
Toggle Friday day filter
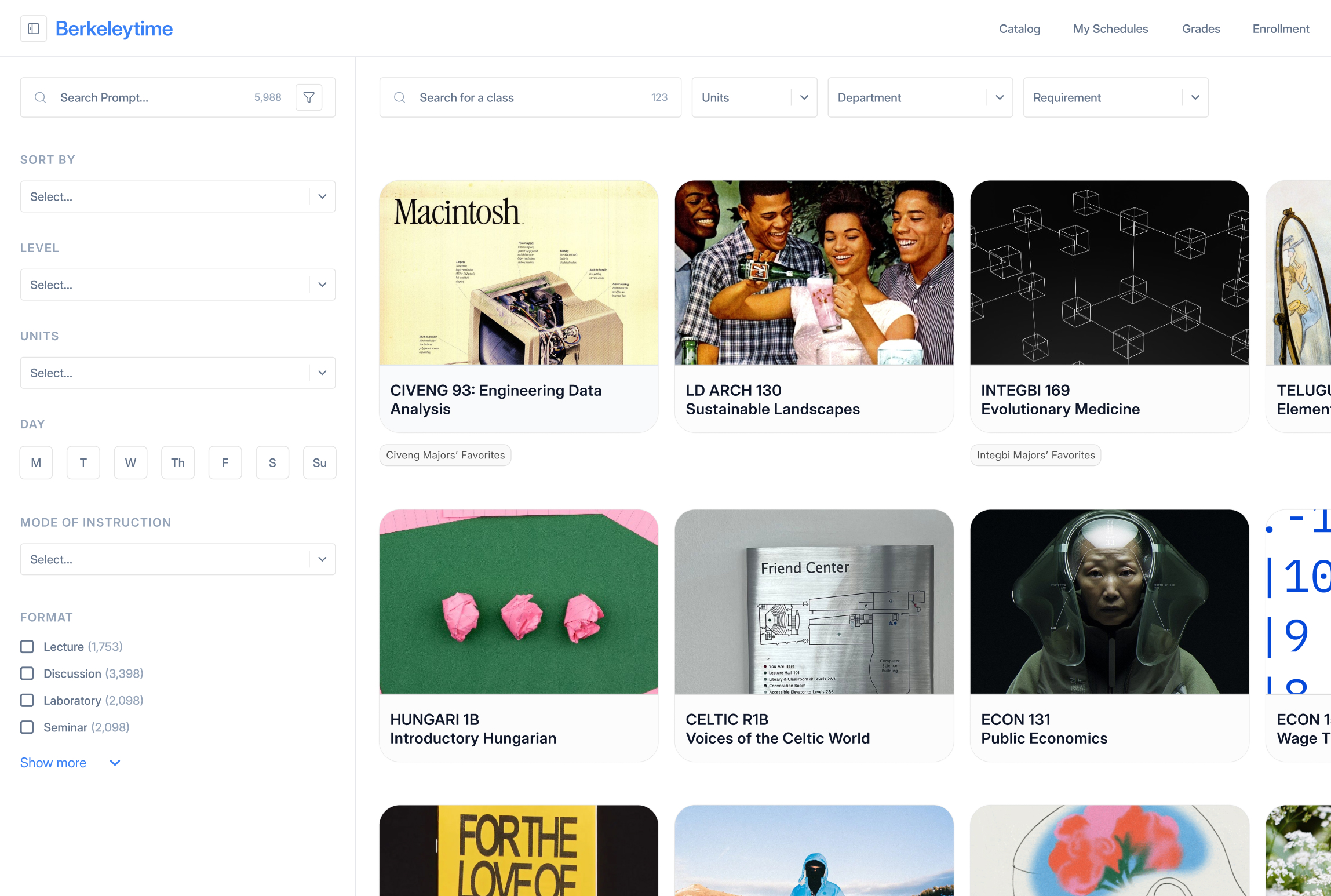click(x=225, y=462)
